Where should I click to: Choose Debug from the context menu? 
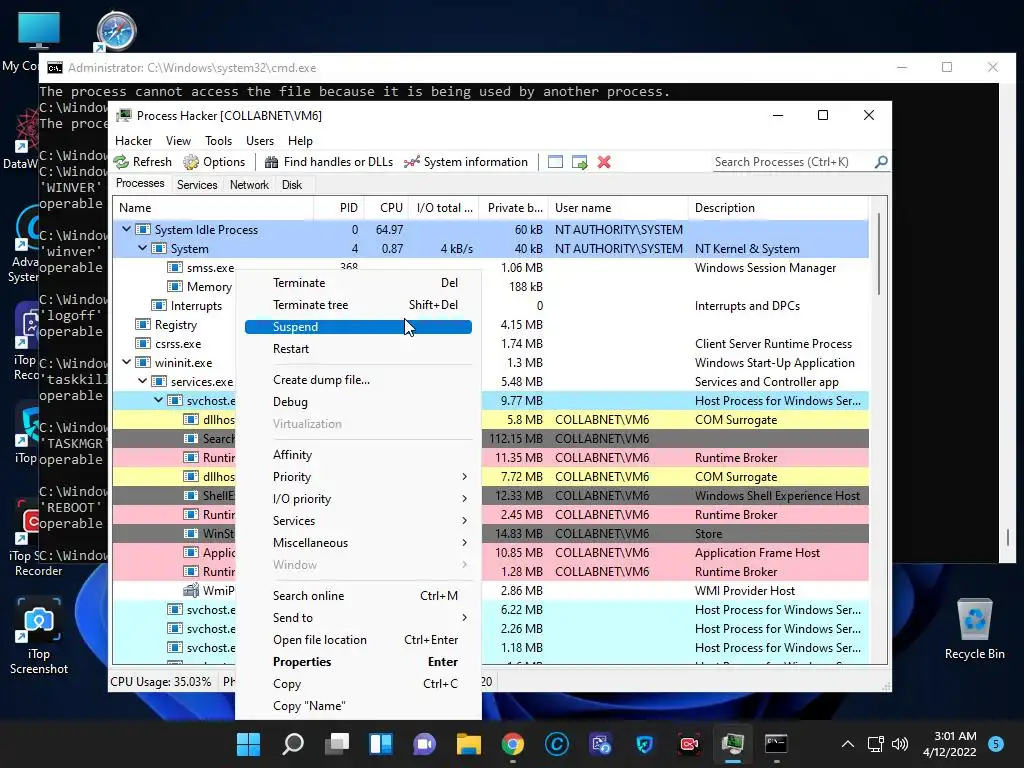(x=358, y=402)
